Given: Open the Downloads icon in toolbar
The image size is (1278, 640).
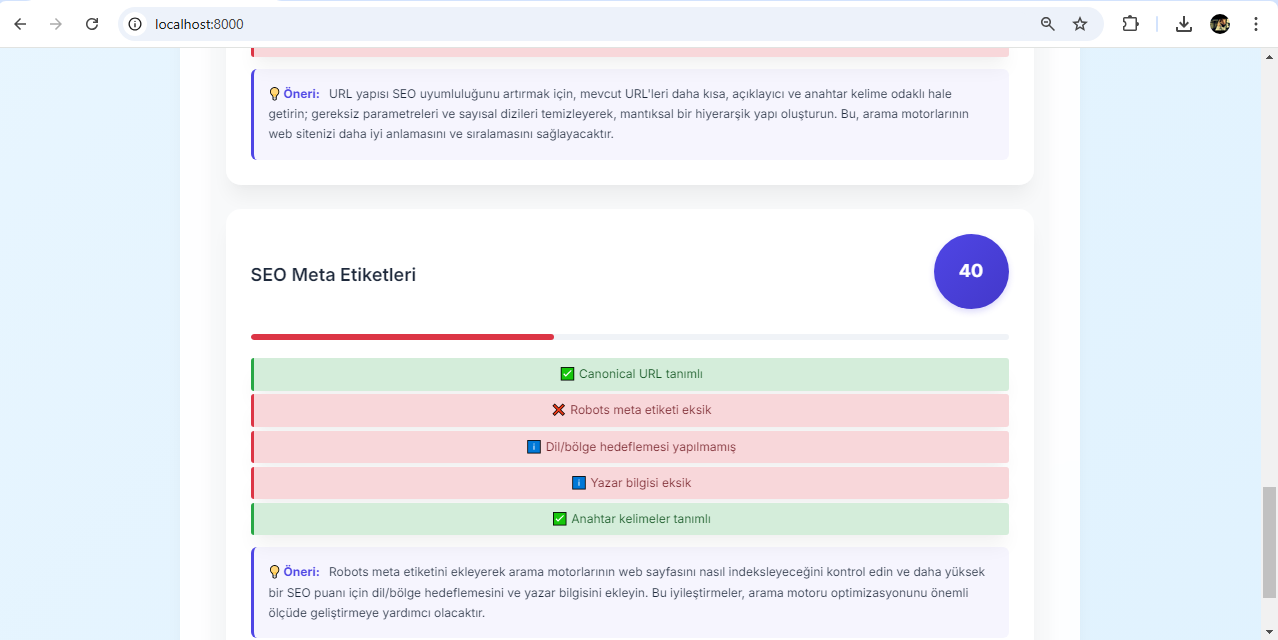Looking at the screenshot, I should coord(1184,24).
